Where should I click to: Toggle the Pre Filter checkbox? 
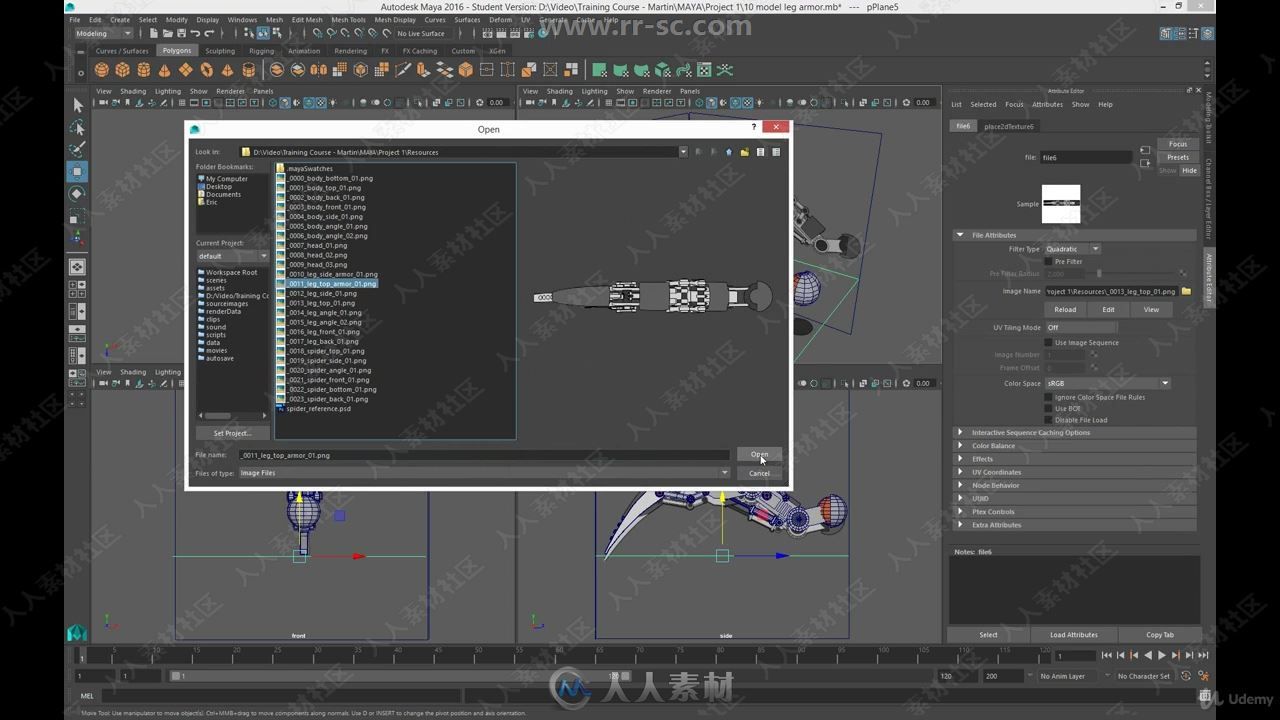1048,261
